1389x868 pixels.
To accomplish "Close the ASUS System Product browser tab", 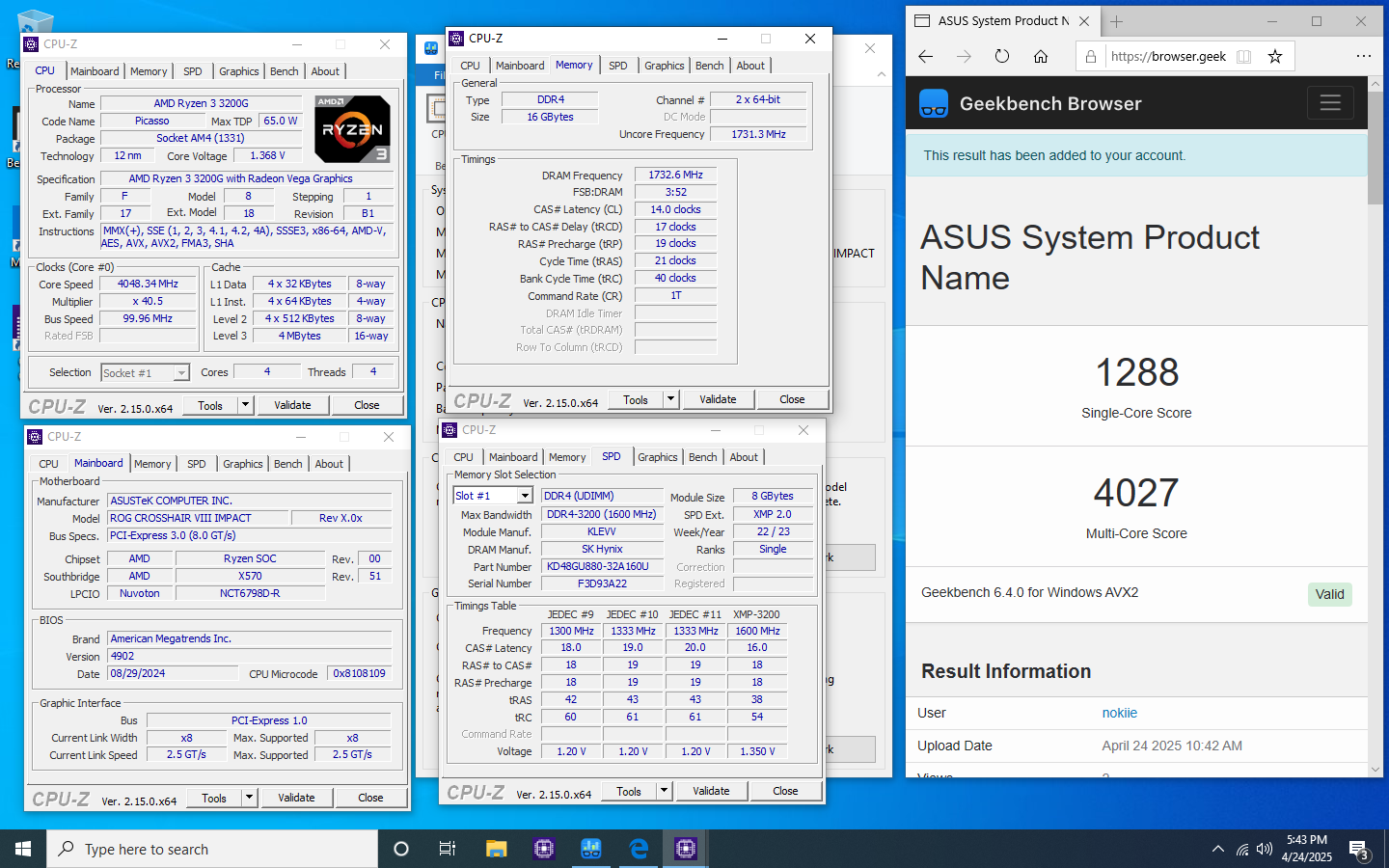I will click(x=1084, y=21).
